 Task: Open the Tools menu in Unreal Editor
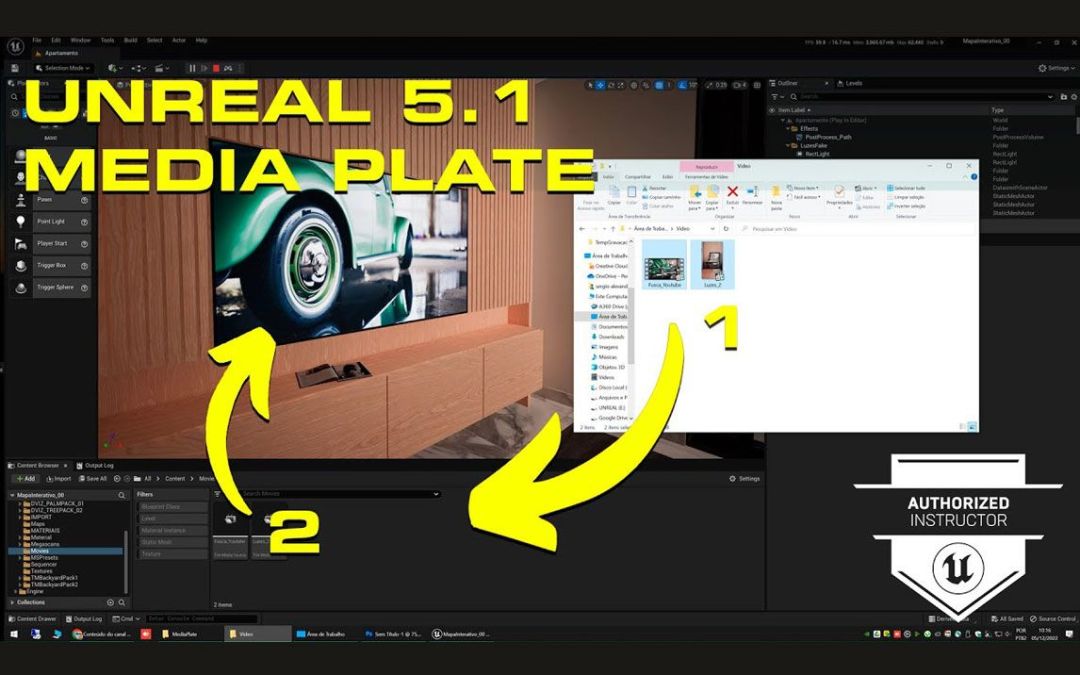pos(107,41)
